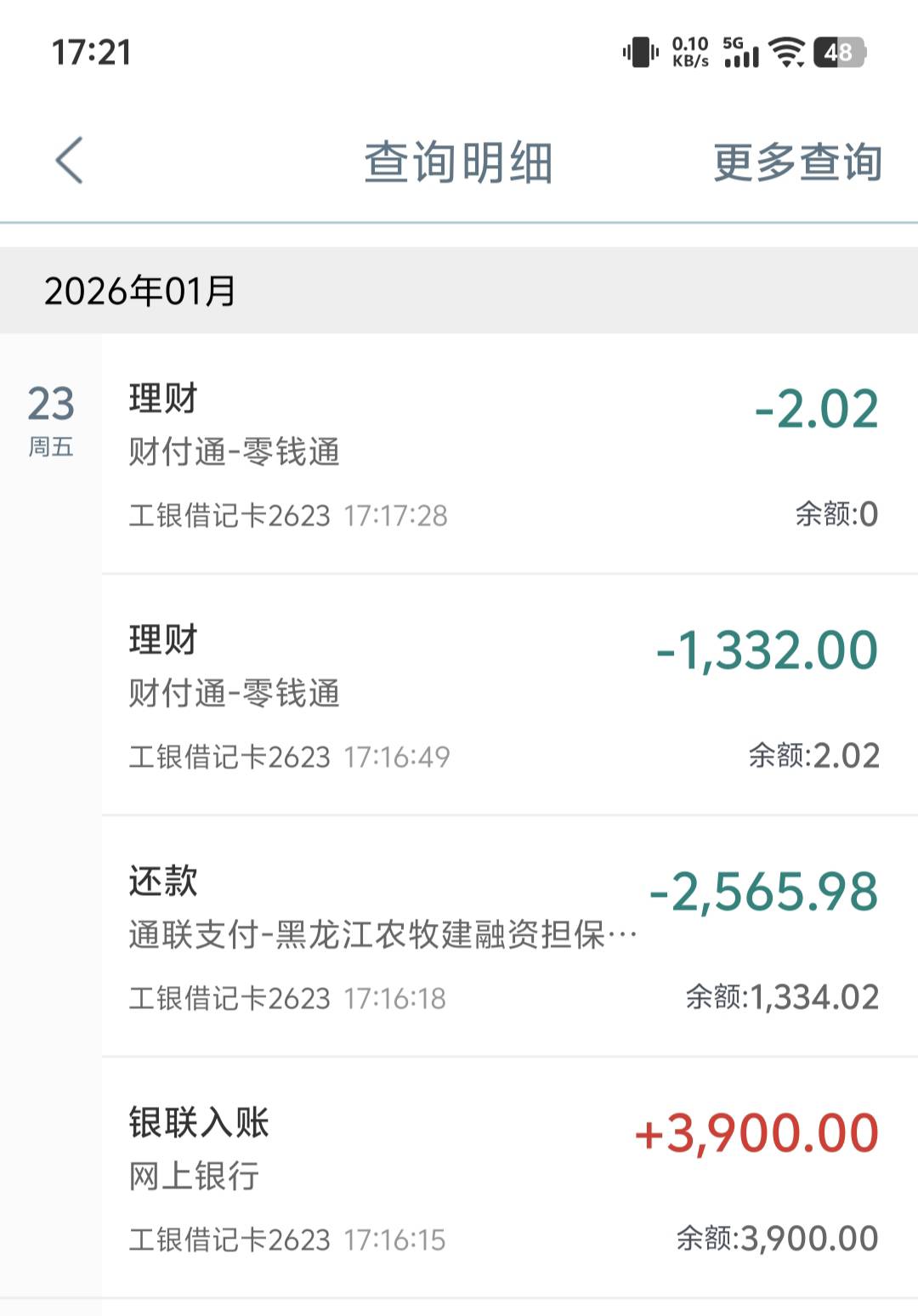Tap the back arrow icon
The height and width of the screenshot is (1316, 918).
[x=69, y=160]
